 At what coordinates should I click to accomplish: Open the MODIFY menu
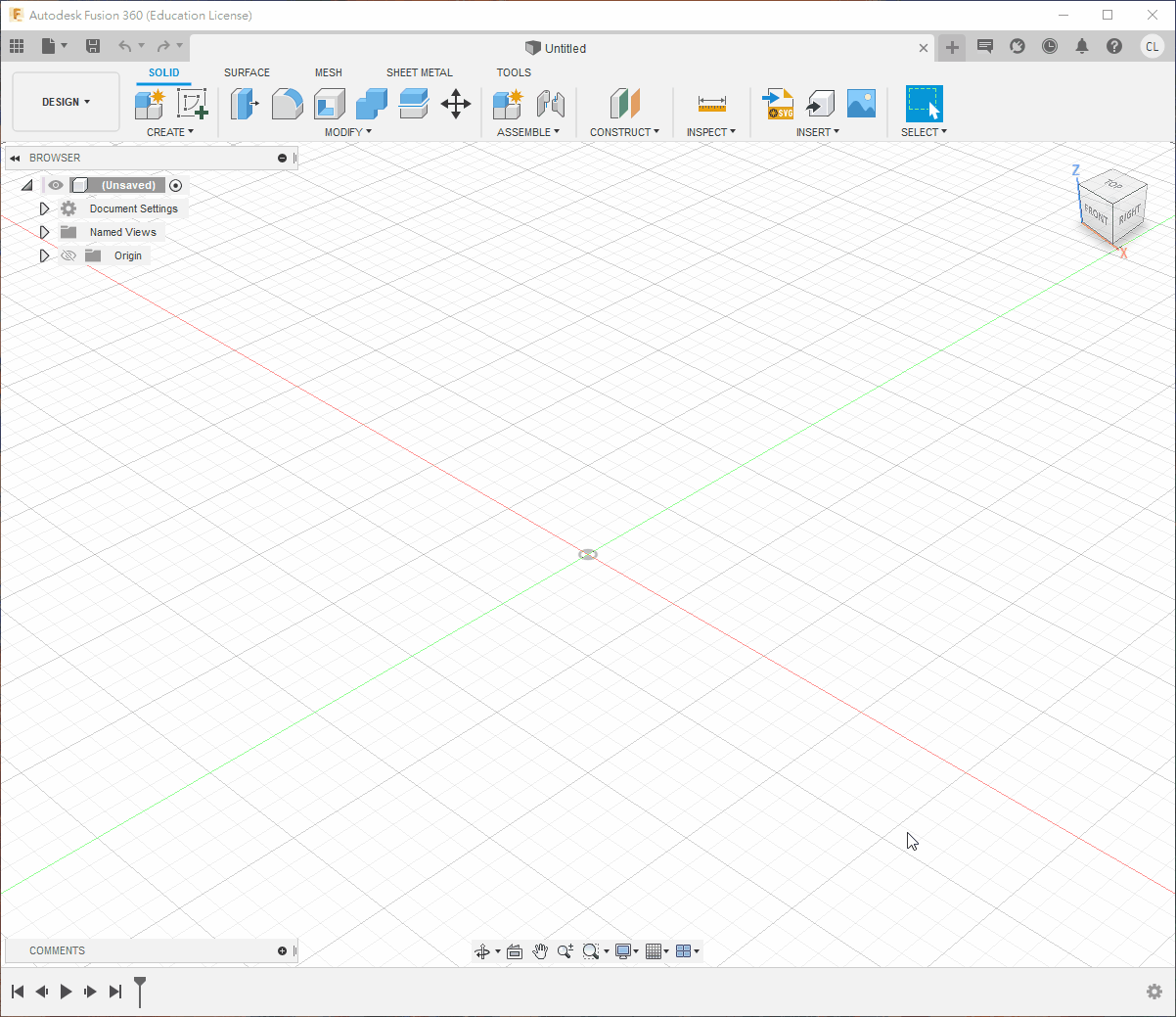pos(348,132)
